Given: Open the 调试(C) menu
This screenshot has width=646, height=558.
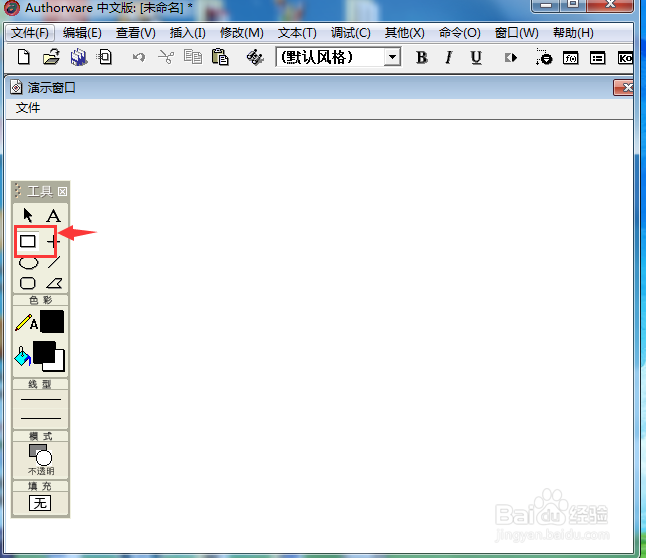Looking at the screenshot, I should pos(351,33).
